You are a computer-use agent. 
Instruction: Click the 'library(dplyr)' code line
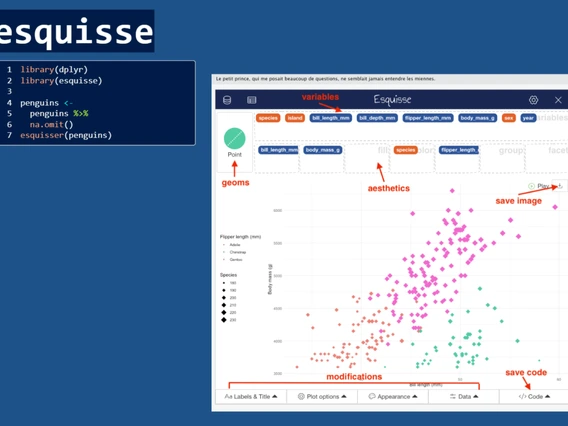54,70
